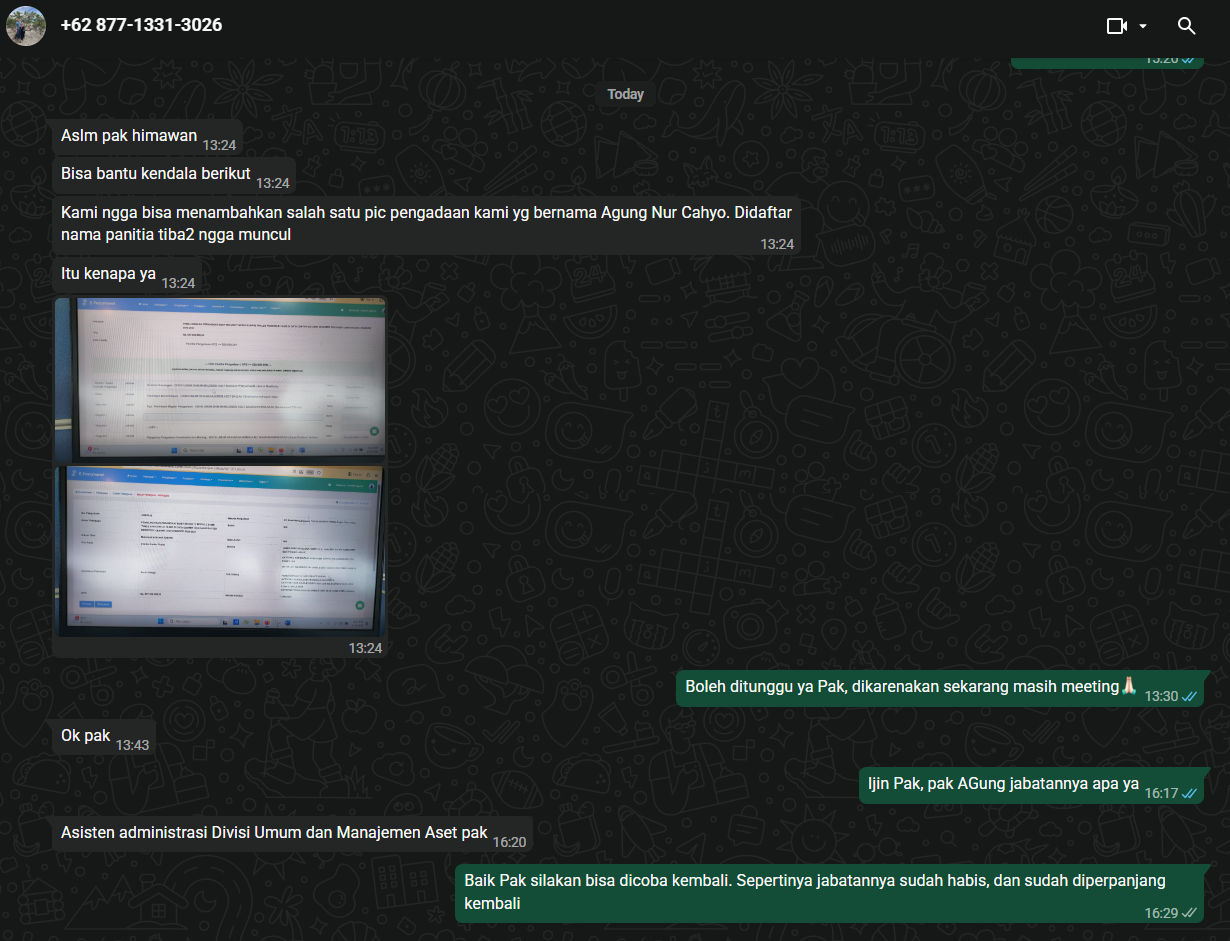
Task: Select the "Itu kenapa ya" message
Action: [x=108, y=274]
